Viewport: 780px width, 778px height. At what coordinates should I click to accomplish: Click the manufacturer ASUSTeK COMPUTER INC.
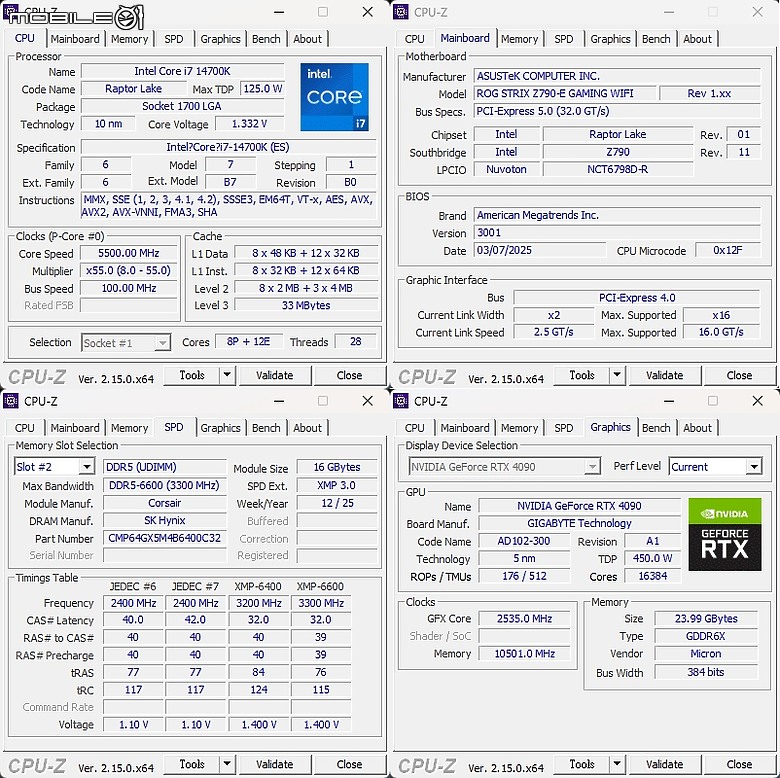[617, 76]
